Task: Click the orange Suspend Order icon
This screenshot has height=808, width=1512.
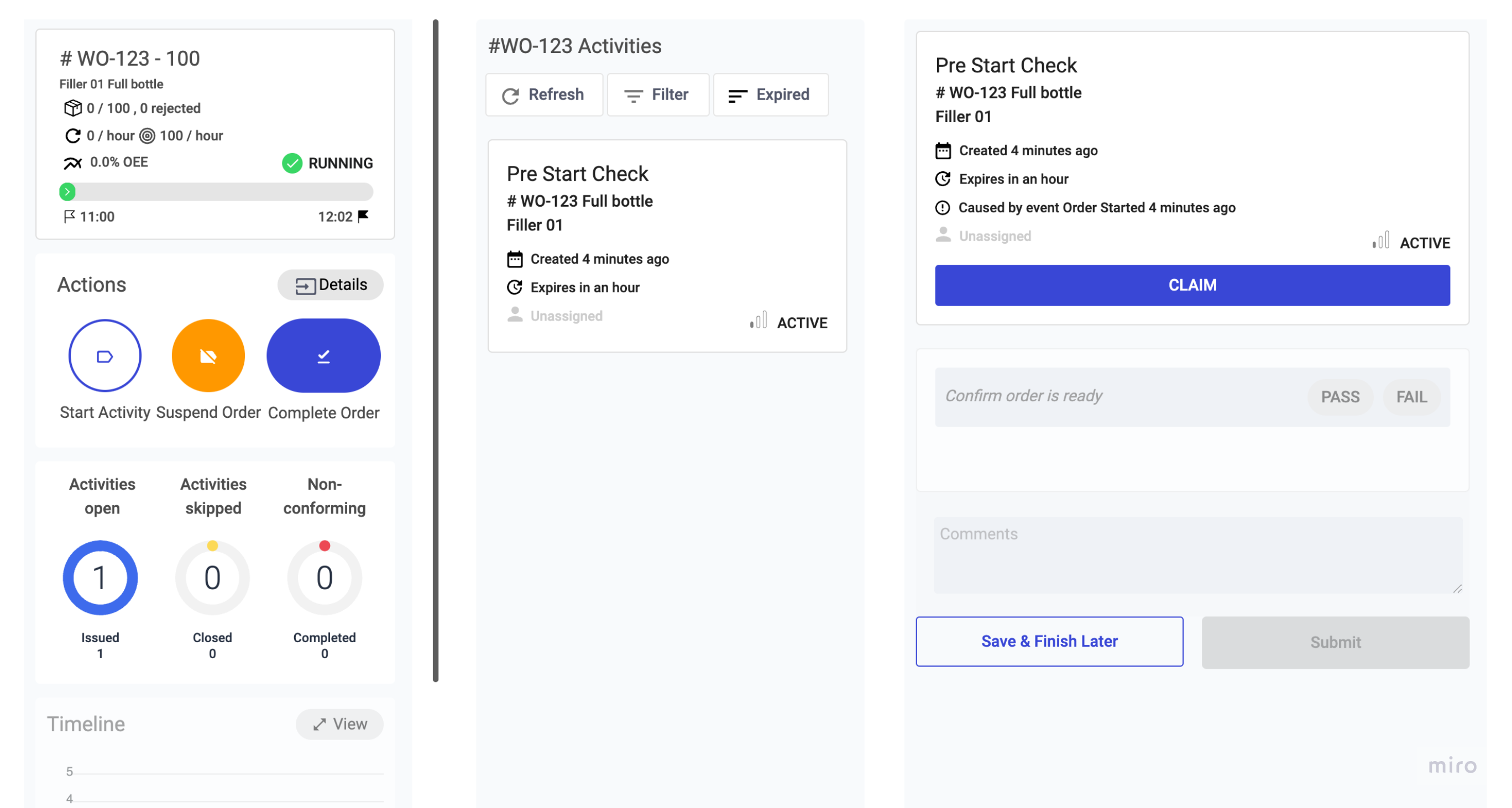Action: (x=208, y=355)
